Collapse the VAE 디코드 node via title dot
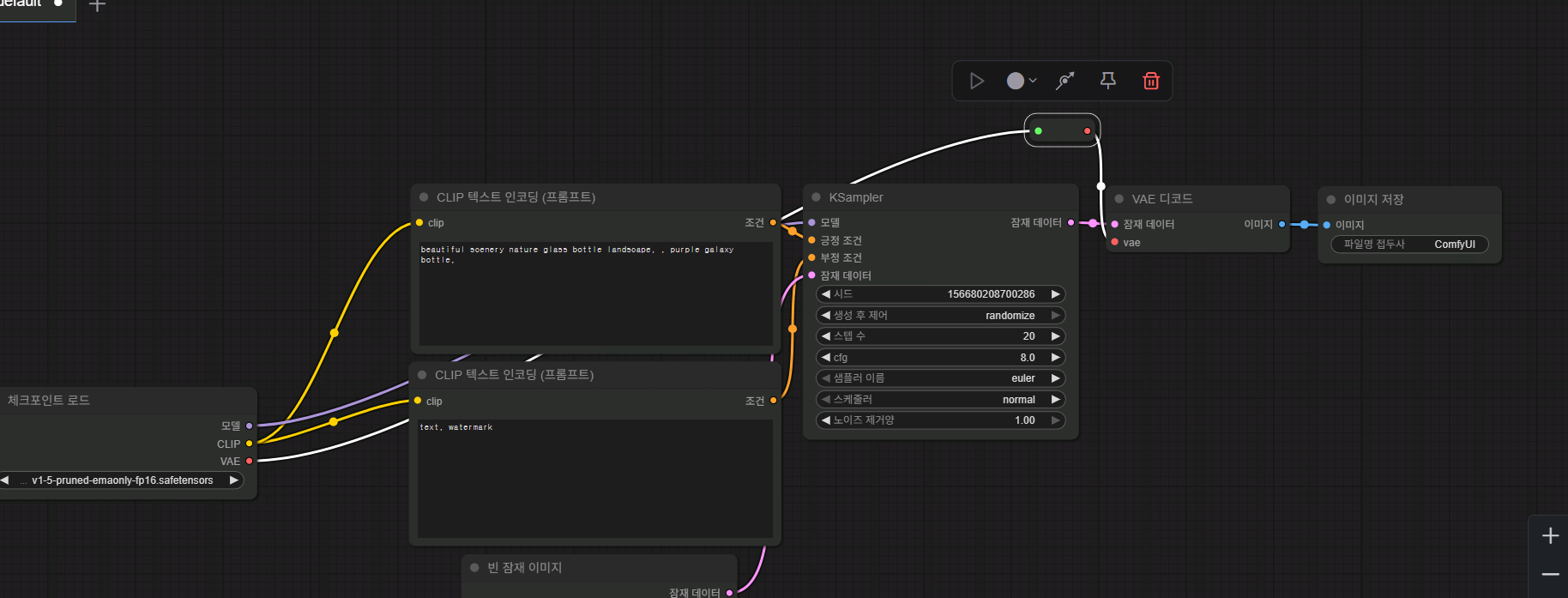 click(1119, 199)
